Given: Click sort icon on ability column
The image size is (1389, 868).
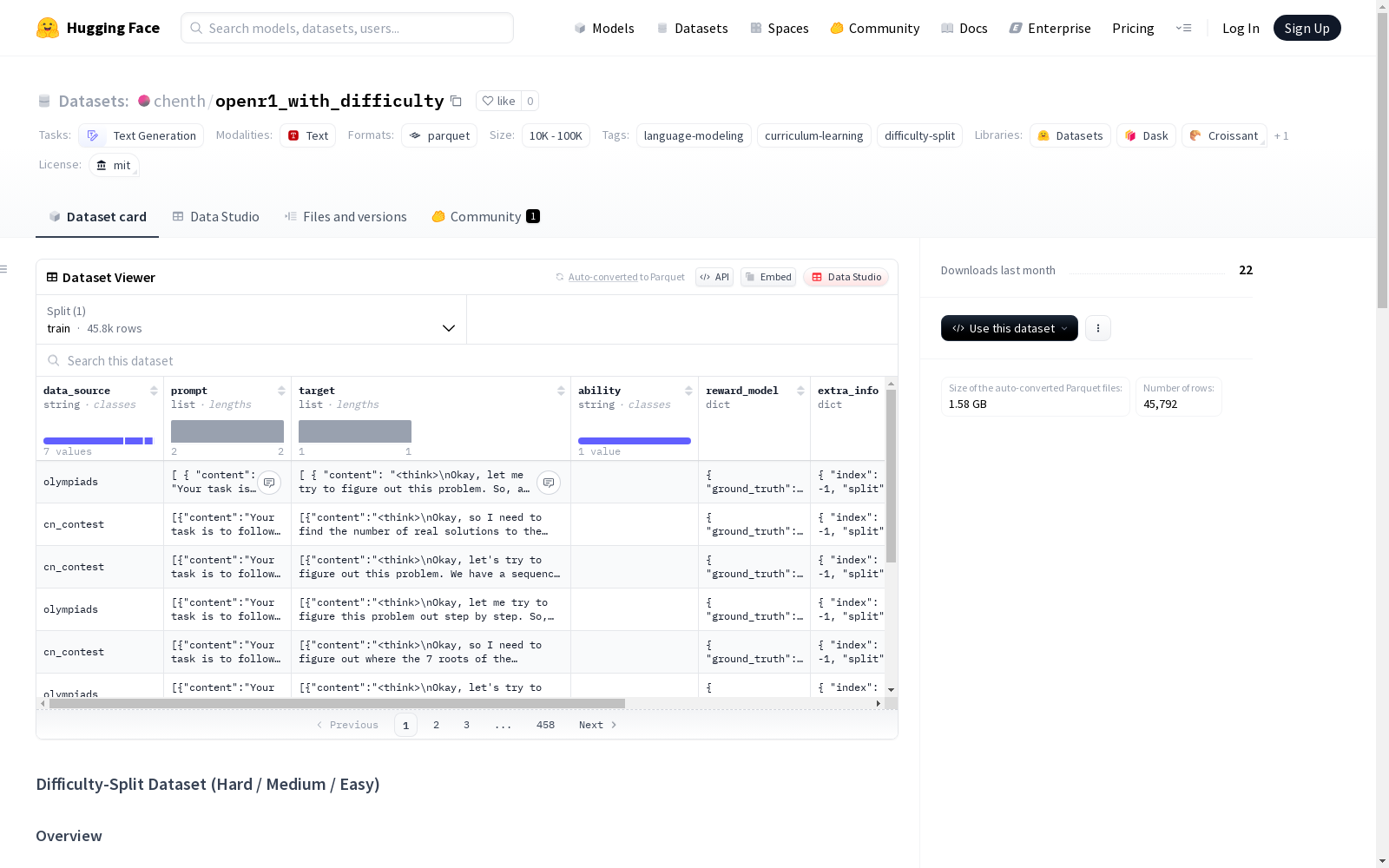Looking at the screenshot, I should click(x=688, y=391).
